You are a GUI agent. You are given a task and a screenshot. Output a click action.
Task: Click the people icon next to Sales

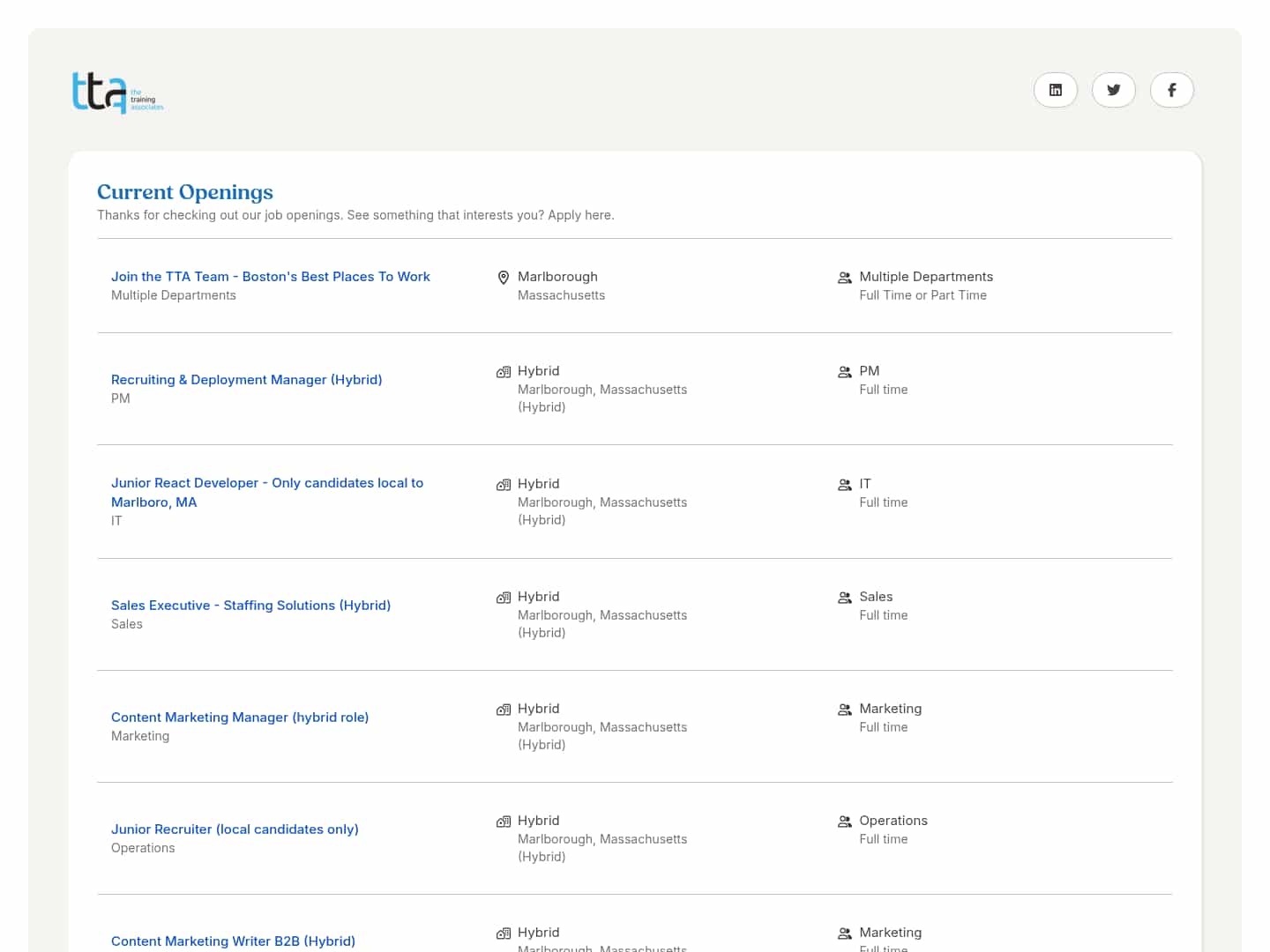click(x=844, y=598)
